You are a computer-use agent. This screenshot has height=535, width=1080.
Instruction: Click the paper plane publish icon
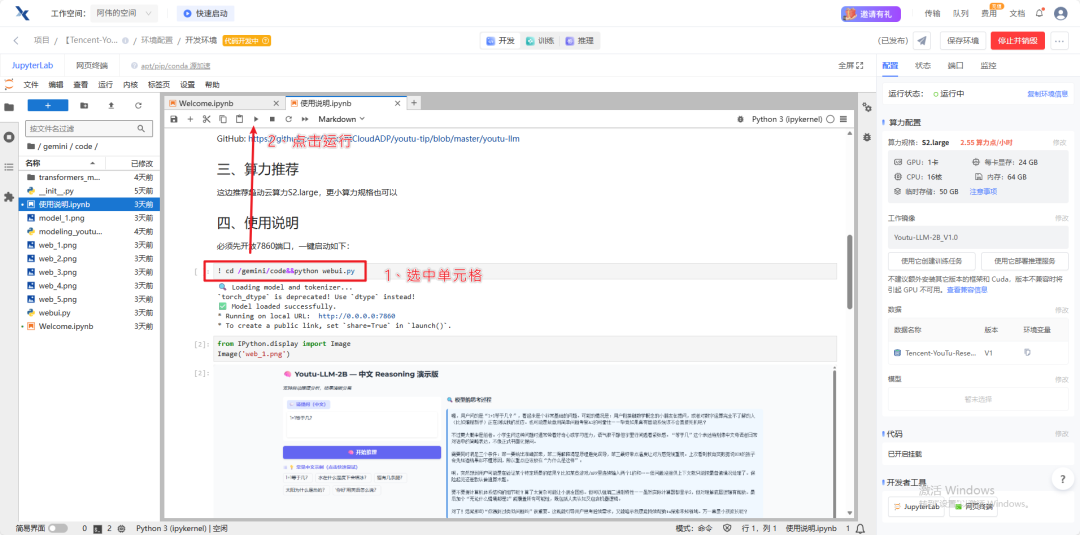922,41
